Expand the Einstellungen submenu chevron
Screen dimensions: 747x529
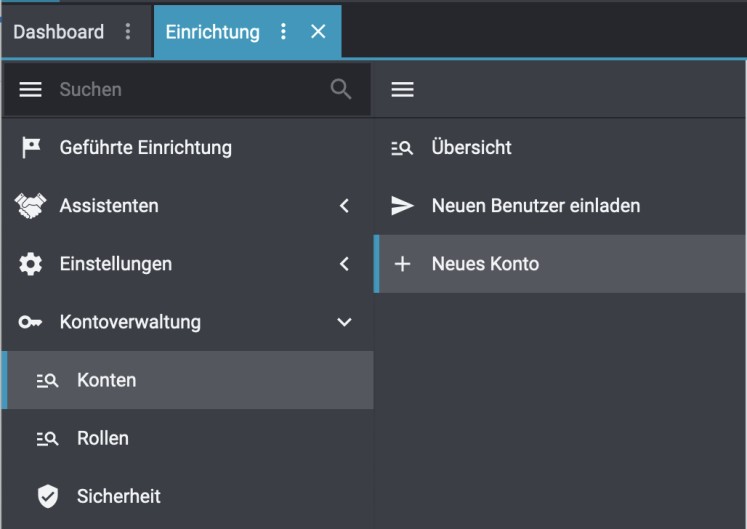344,264
